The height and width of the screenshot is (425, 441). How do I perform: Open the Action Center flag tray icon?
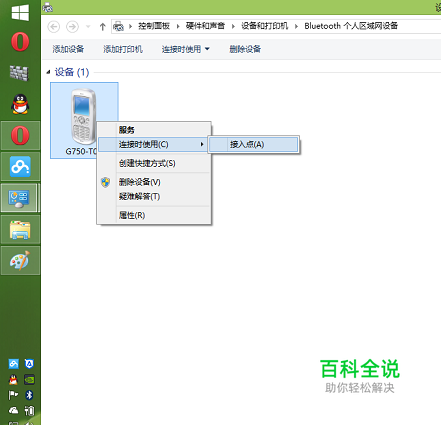[13, 395]
